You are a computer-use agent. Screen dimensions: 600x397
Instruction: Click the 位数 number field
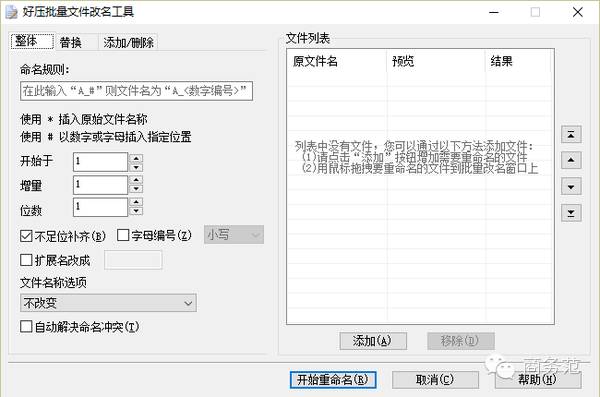tap(100, 207)
